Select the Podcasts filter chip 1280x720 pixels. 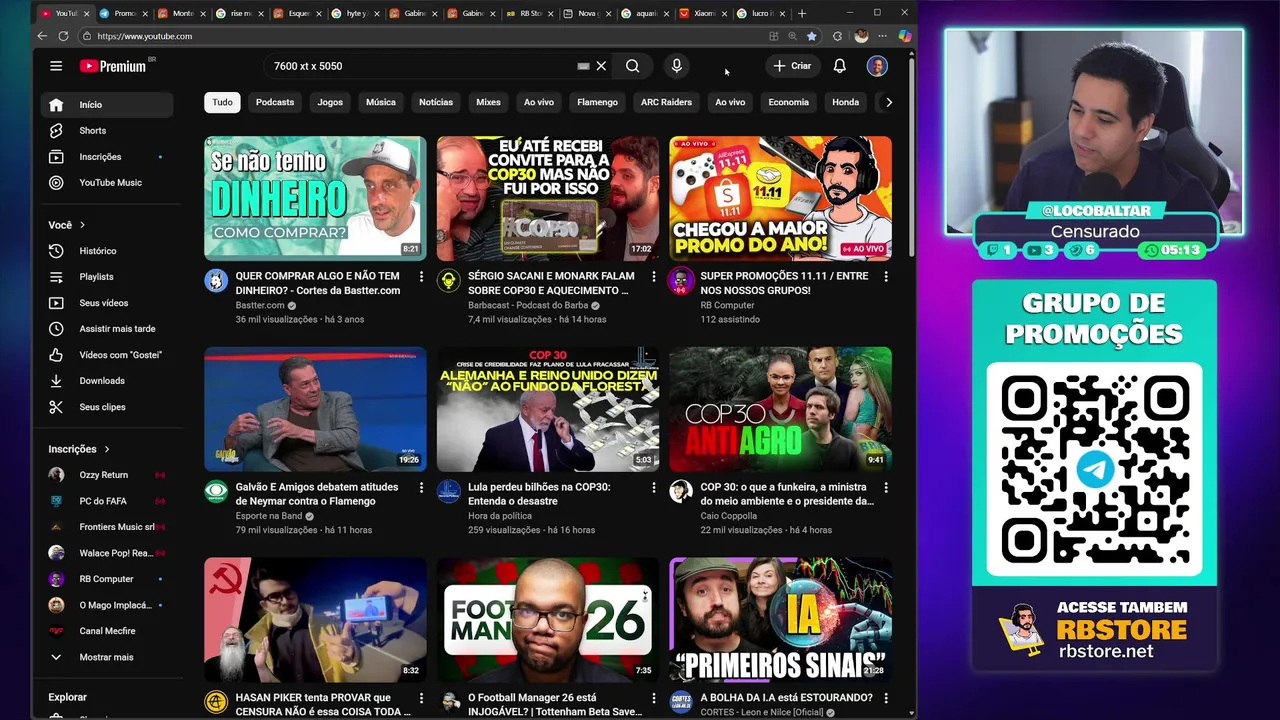(275, 102)
